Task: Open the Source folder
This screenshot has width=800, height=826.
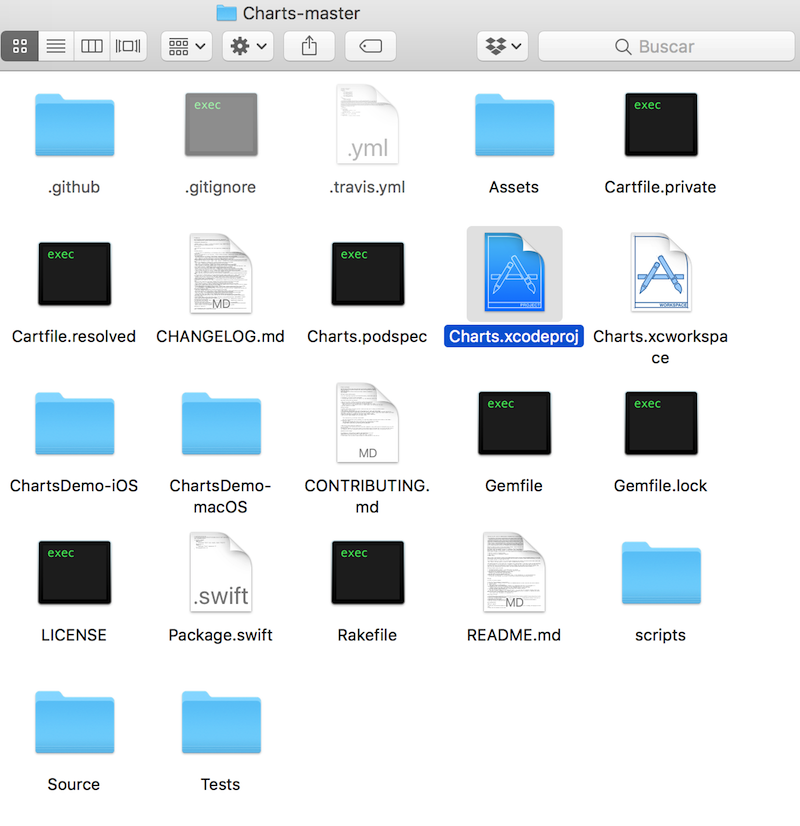Action: (74, 723)
